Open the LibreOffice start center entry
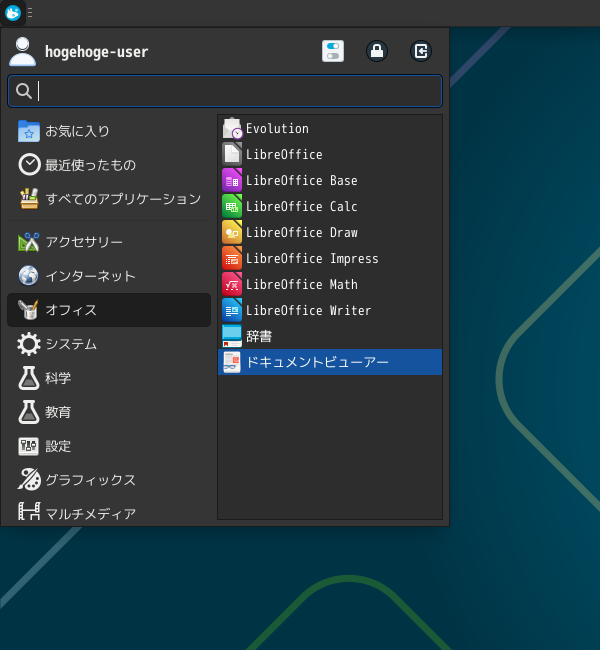Viewport: 600px width, 650px height. tap(284, 155)
